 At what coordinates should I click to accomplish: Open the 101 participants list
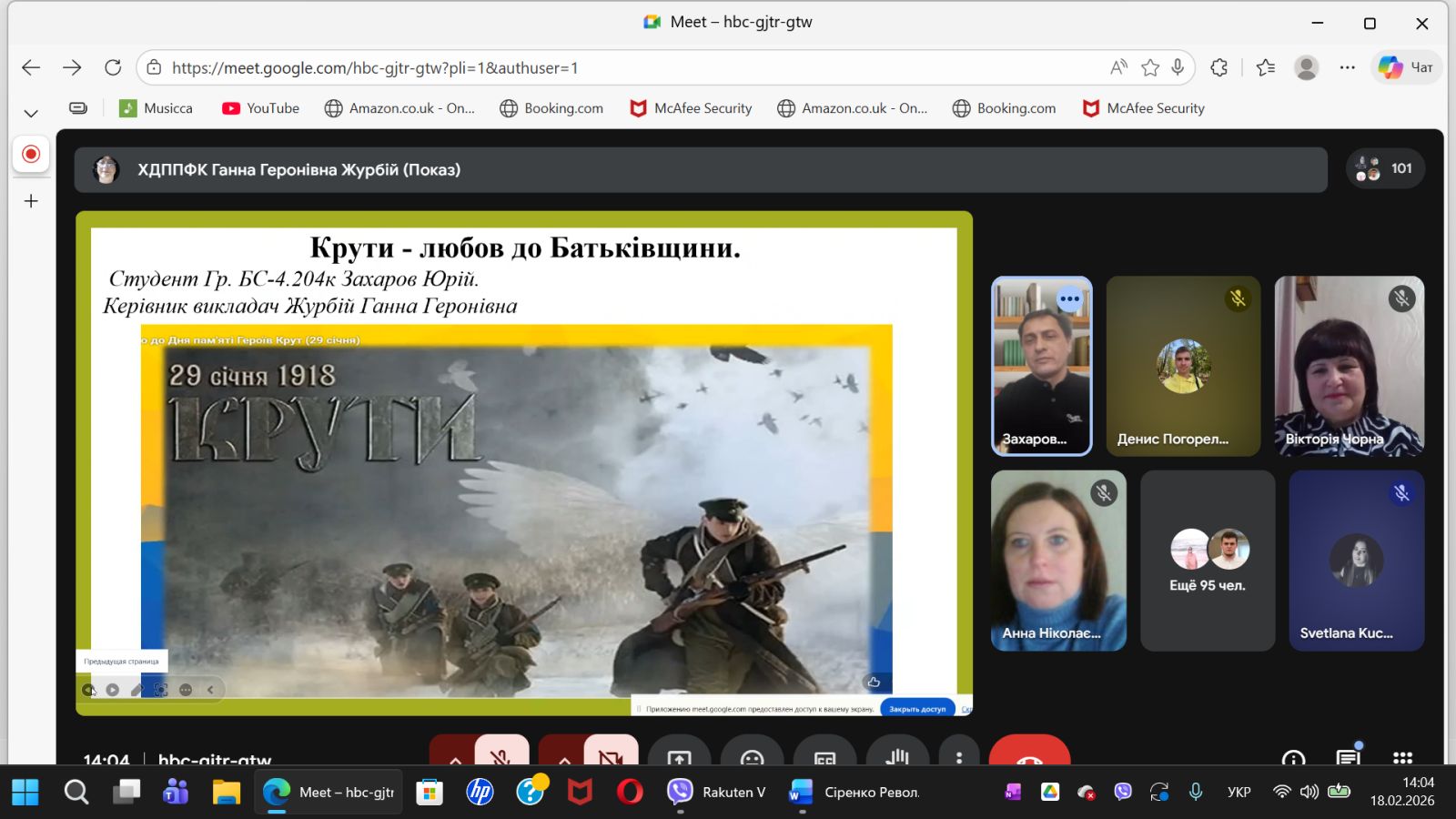[x=1385, y=168]
